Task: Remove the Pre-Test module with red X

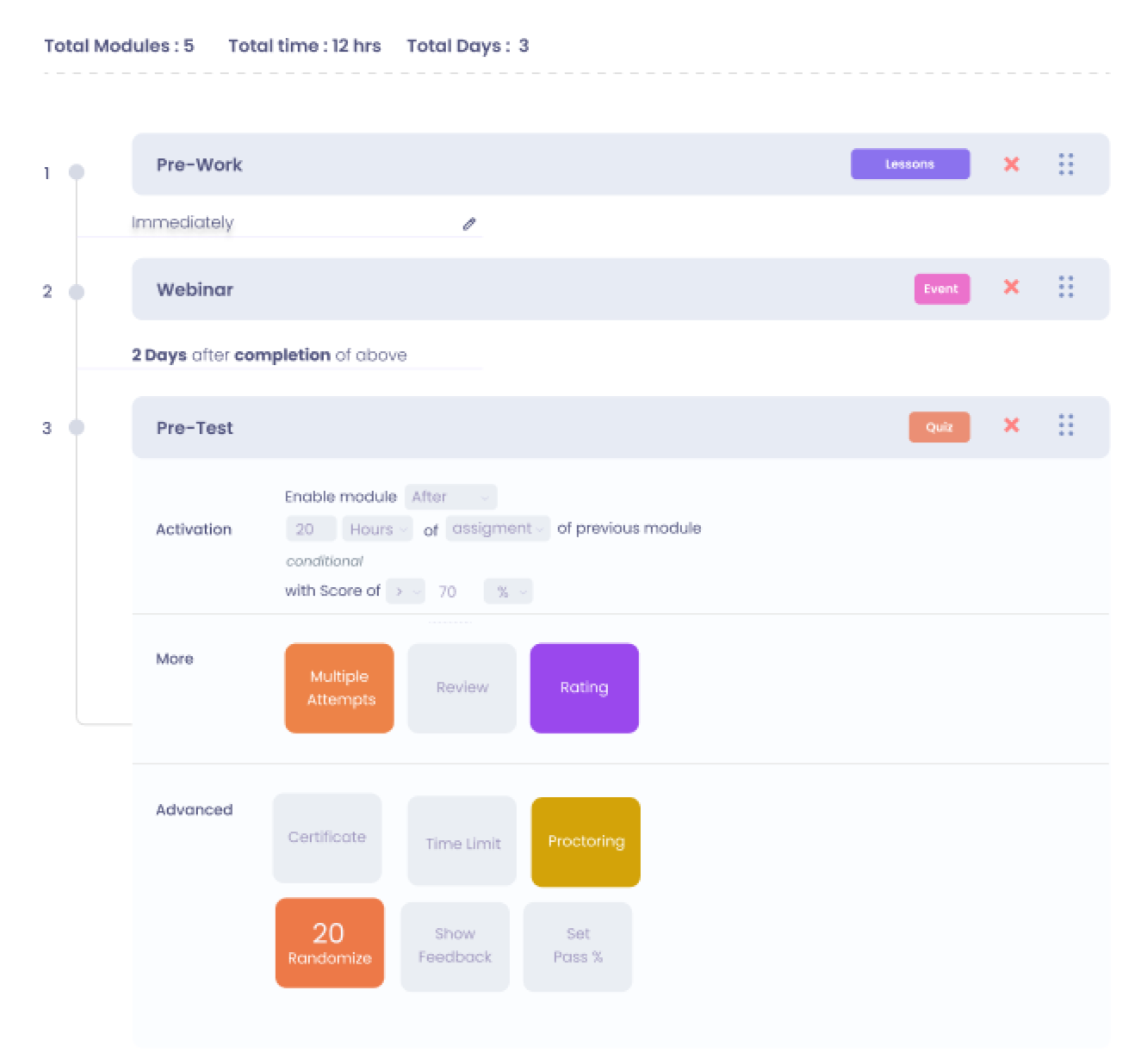Action: click(1011, 425)
